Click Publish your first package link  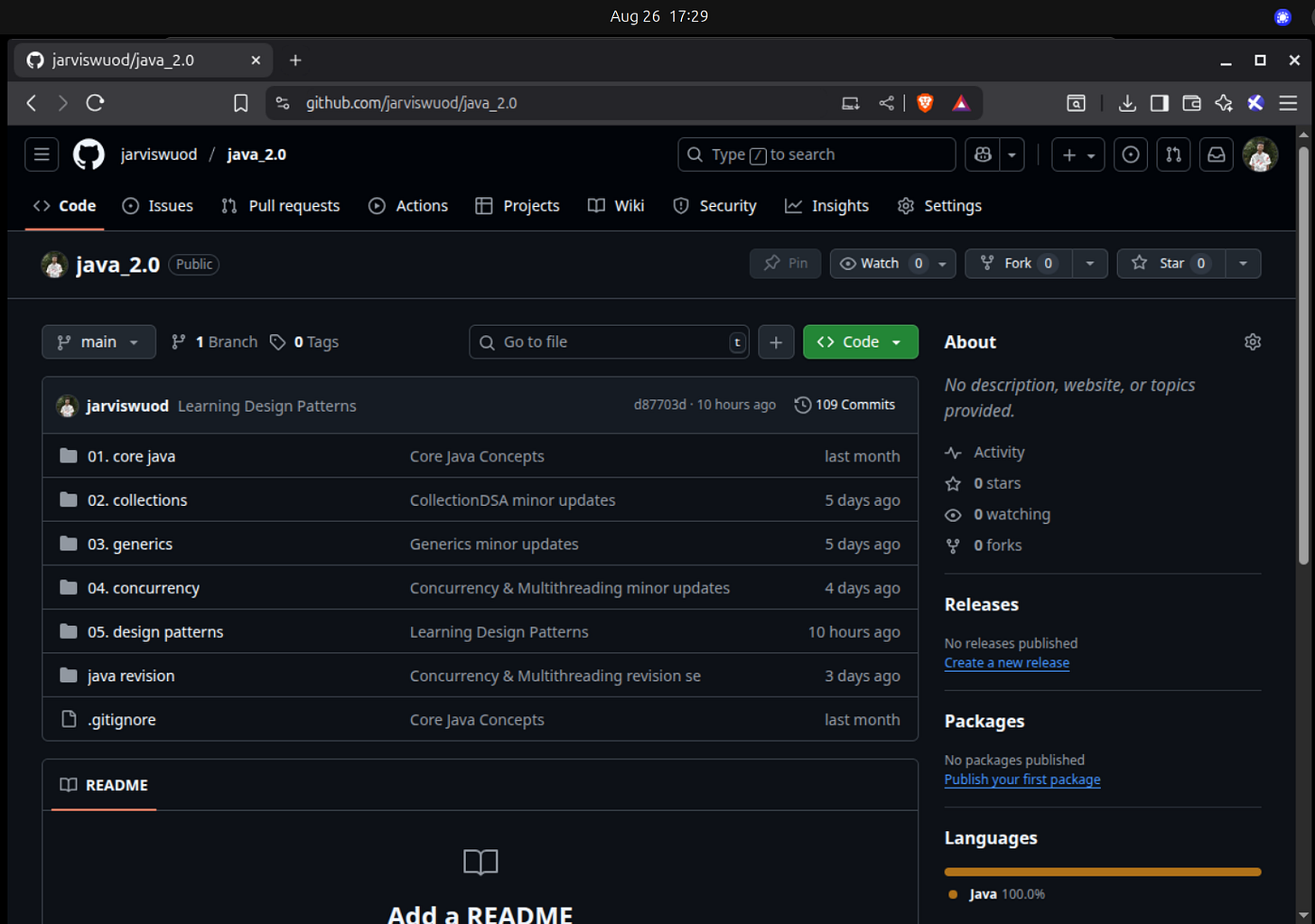(1022, 779)
